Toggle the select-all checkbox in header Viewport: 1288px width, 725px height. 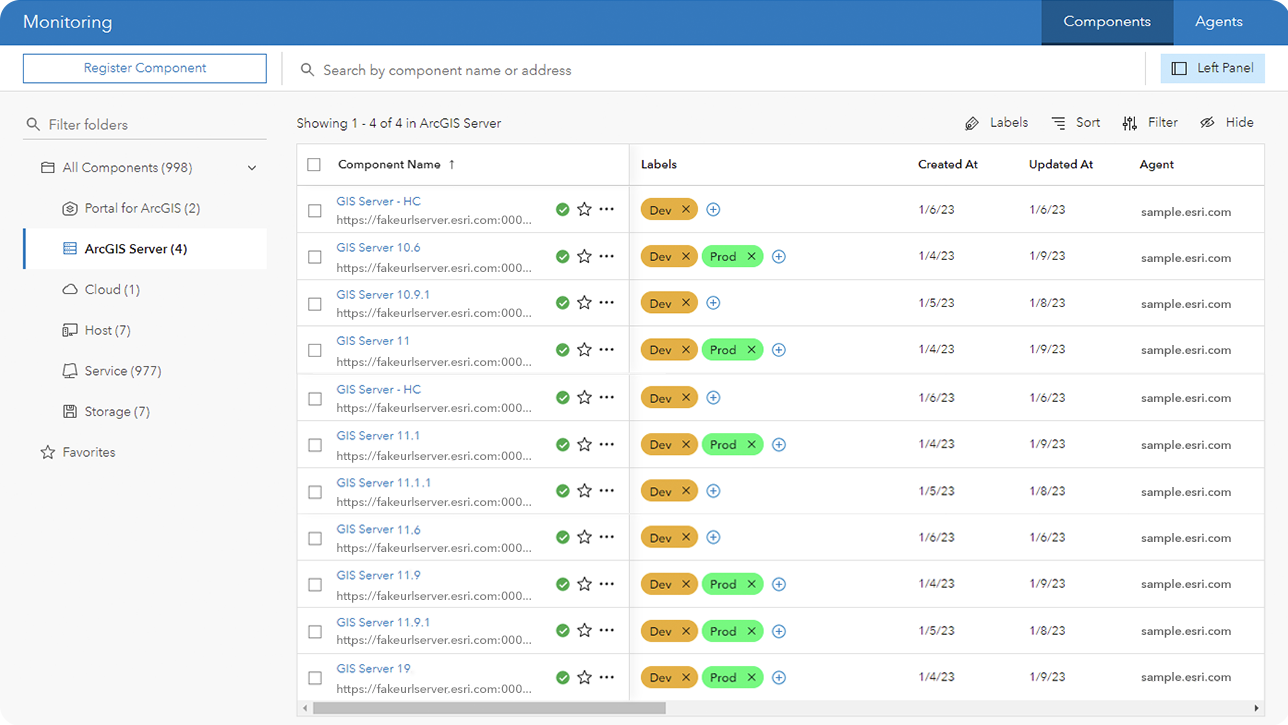314,165
